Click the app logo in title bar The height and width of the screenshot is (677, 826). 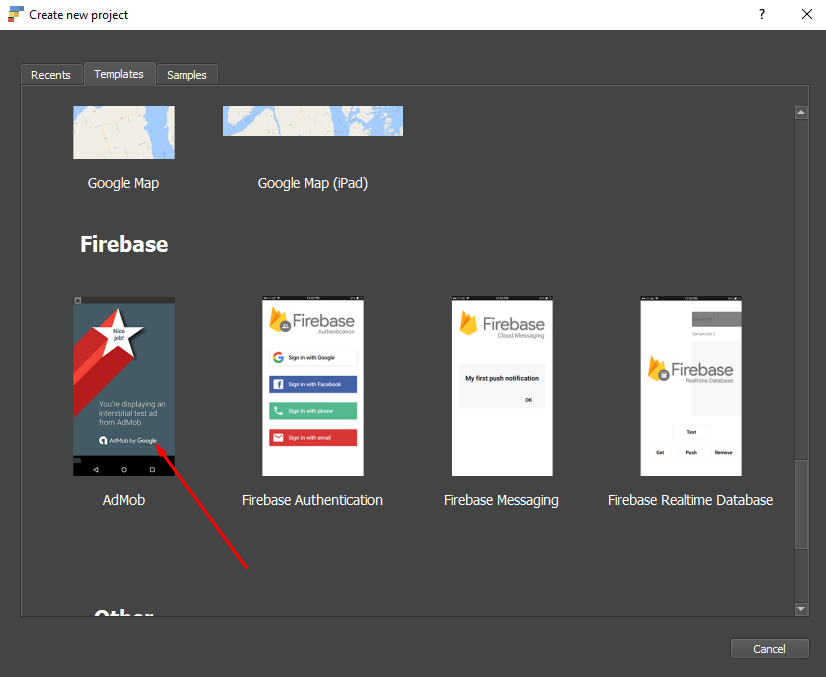16,14
